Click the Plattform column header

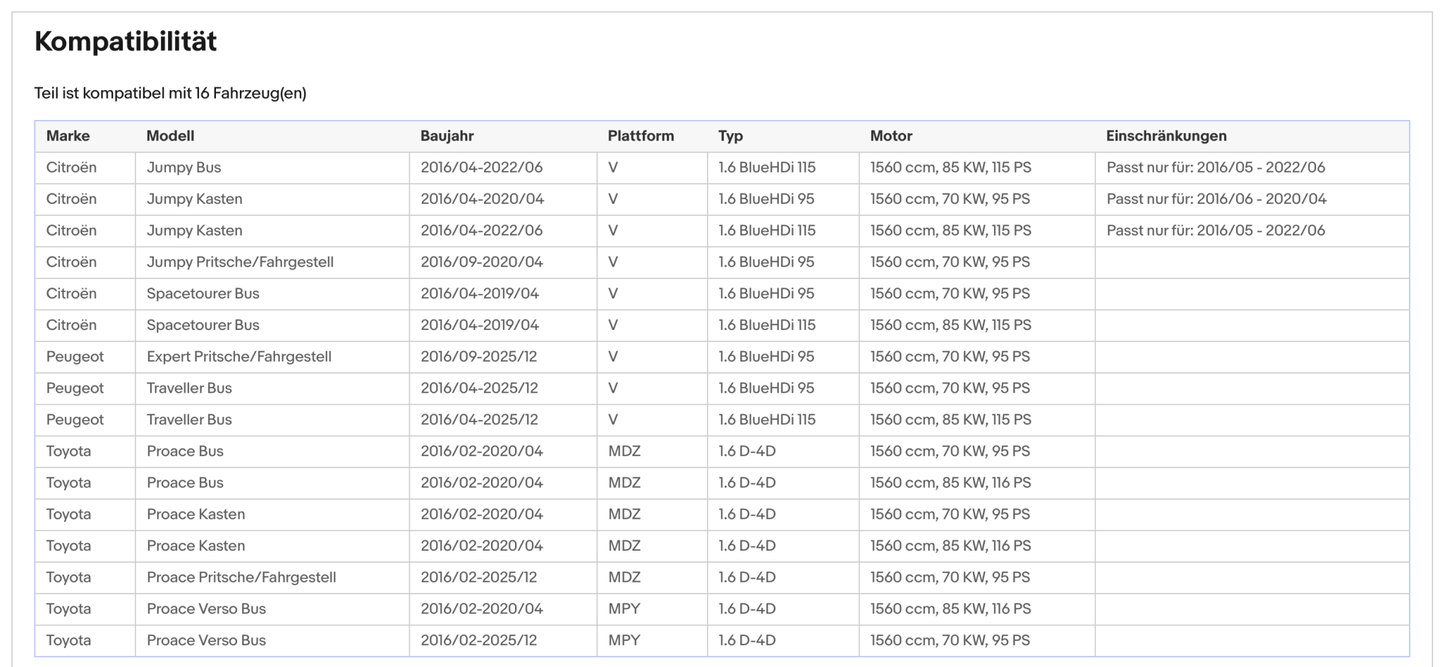pos(640,136)
